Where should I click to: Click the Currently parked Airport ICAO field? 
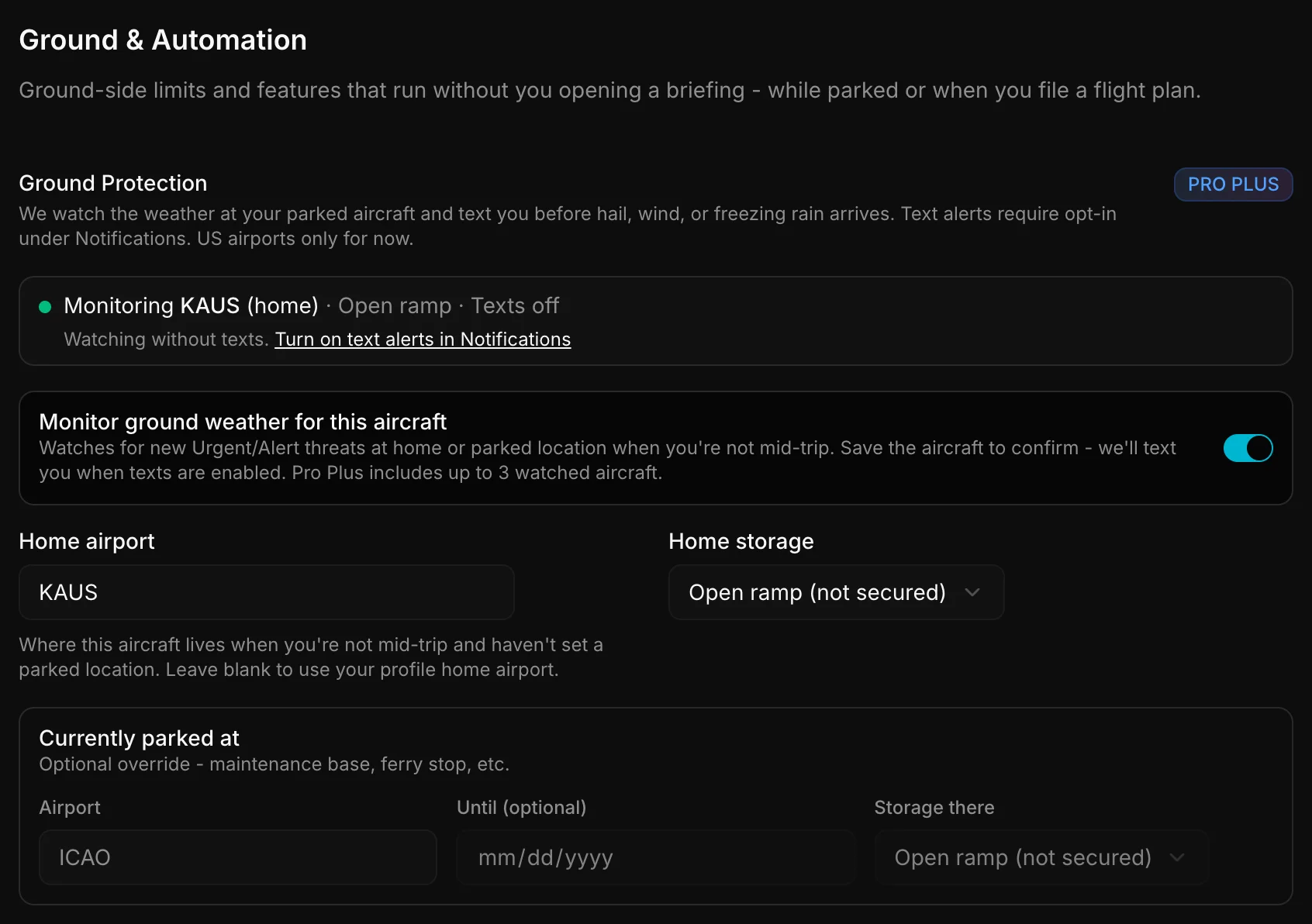(238, 857)
